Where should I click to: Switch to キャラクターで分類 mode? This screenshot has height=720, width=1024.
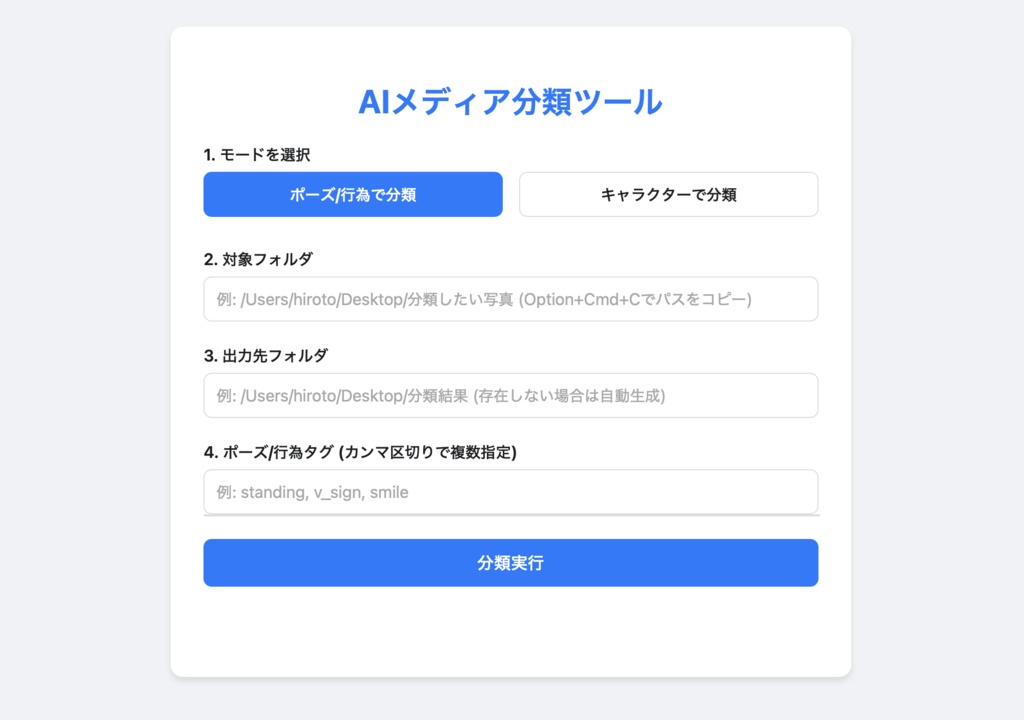click(668, 194)
